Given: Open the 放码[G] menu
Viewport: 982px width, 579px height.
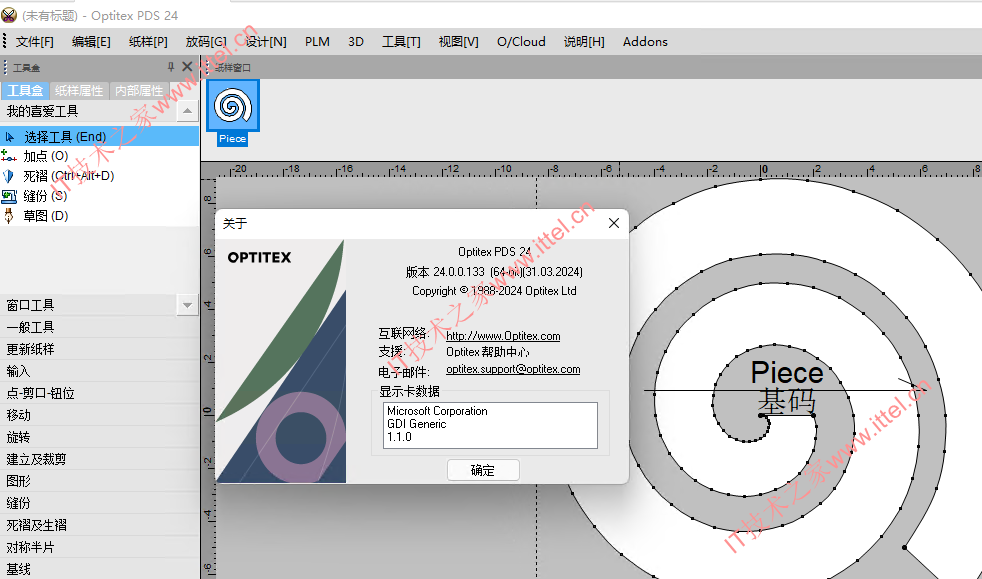Looking at the screenshot, I should (x=206, y=42).
